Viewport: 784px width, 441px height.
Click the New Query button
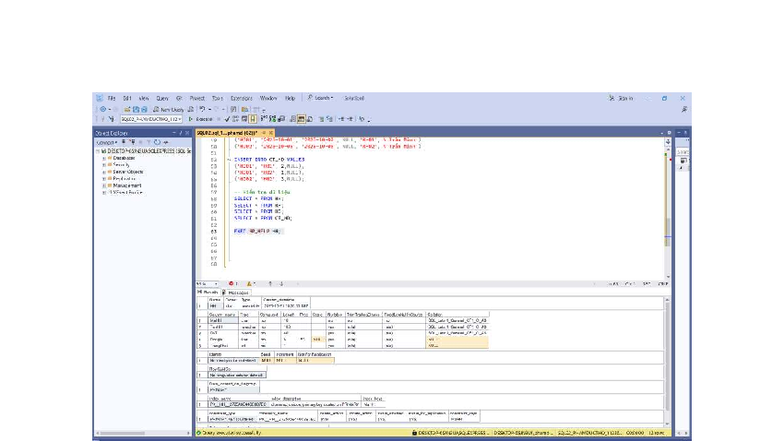tap(168, 110)
